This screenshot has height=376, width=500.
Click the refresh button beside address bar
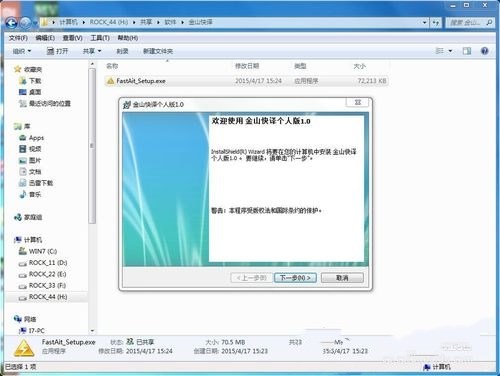436,22
